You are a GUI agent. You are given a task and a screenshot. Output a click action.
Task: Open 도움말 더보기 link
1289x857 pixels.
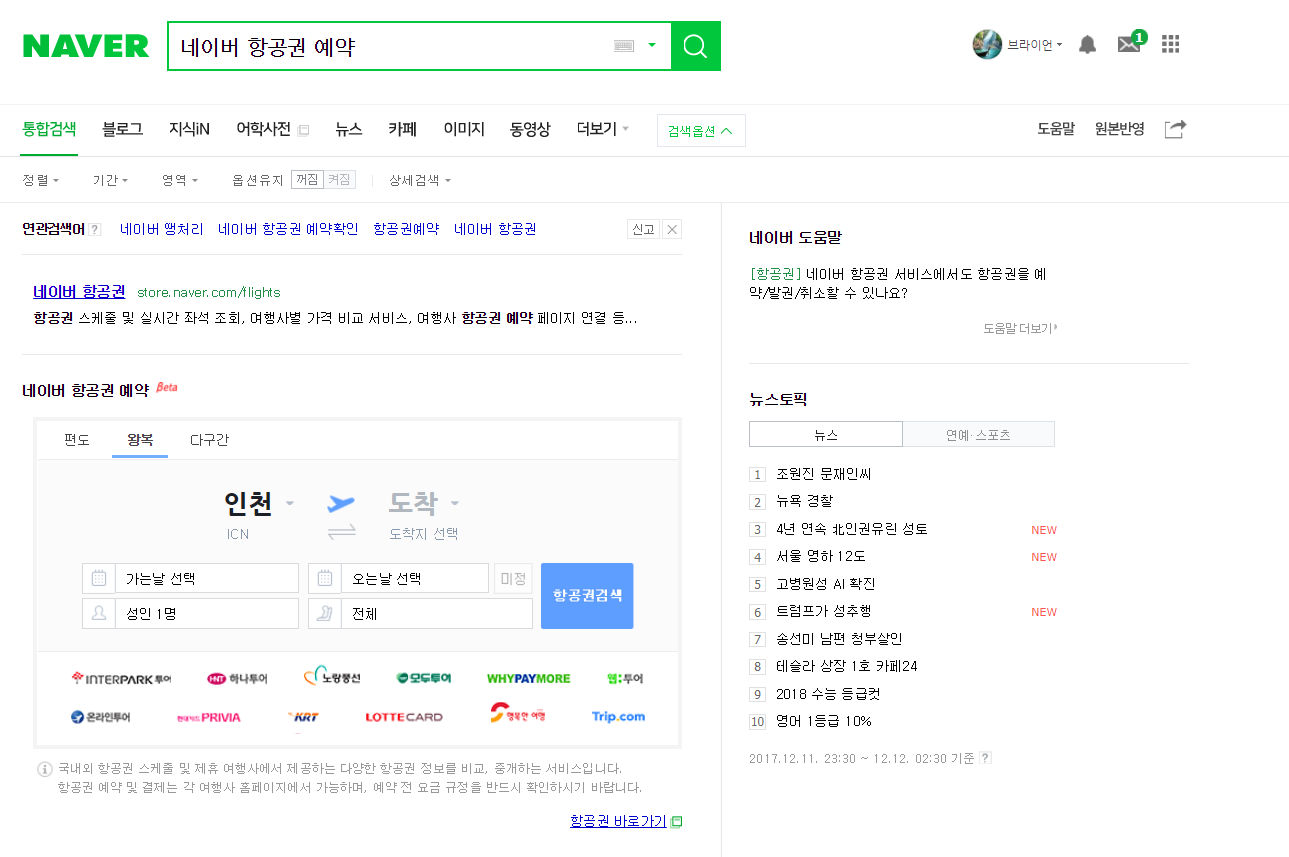coord(1020,328)
